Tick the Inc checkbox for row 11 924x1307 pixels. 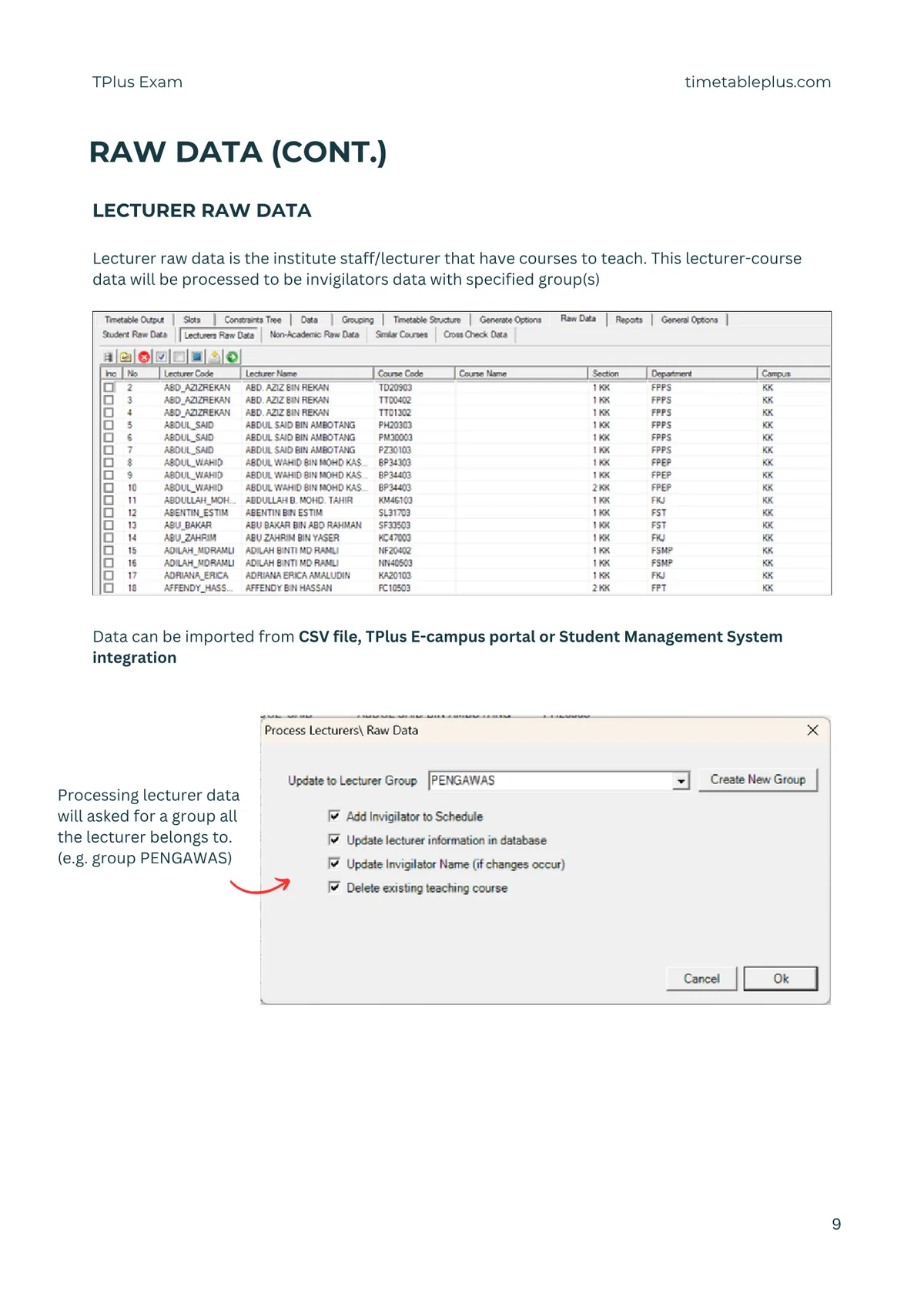pos(109,501)
